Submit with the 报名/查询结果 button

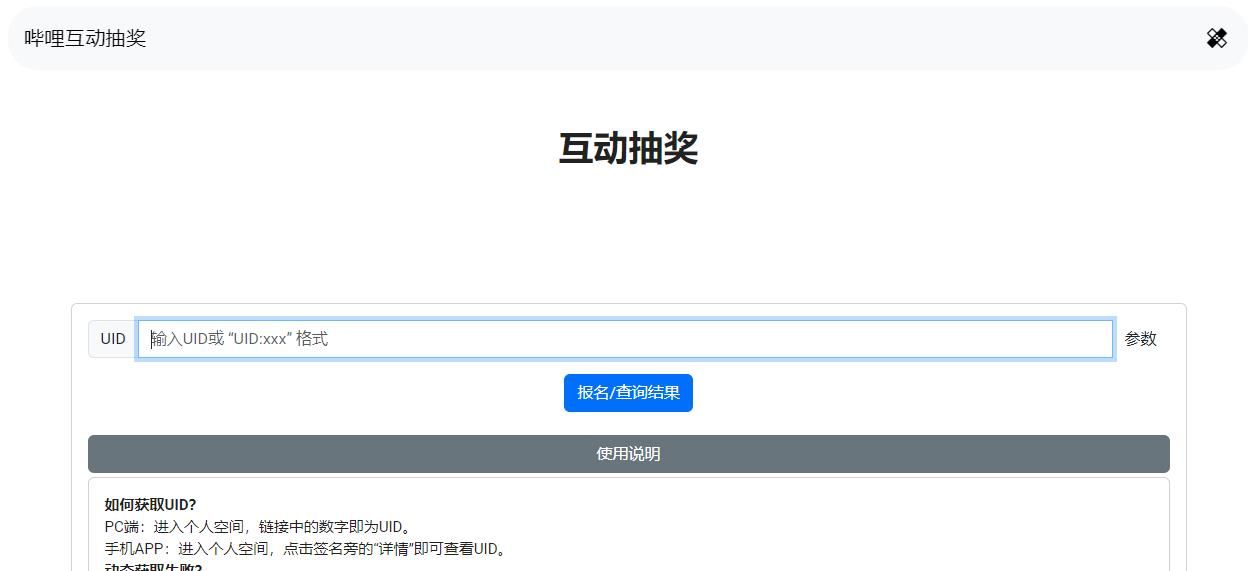pos(628,393)
